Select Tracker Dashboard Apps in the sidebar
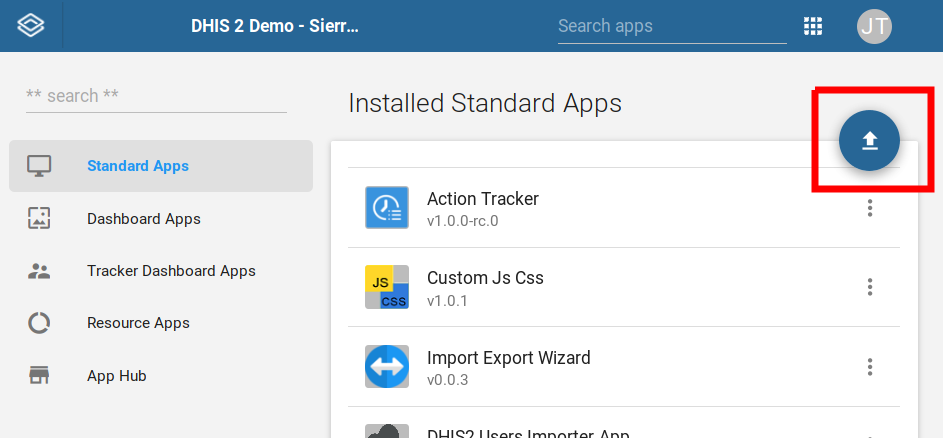The height and width of the screenshot is (438, 943). click(161, 271)
